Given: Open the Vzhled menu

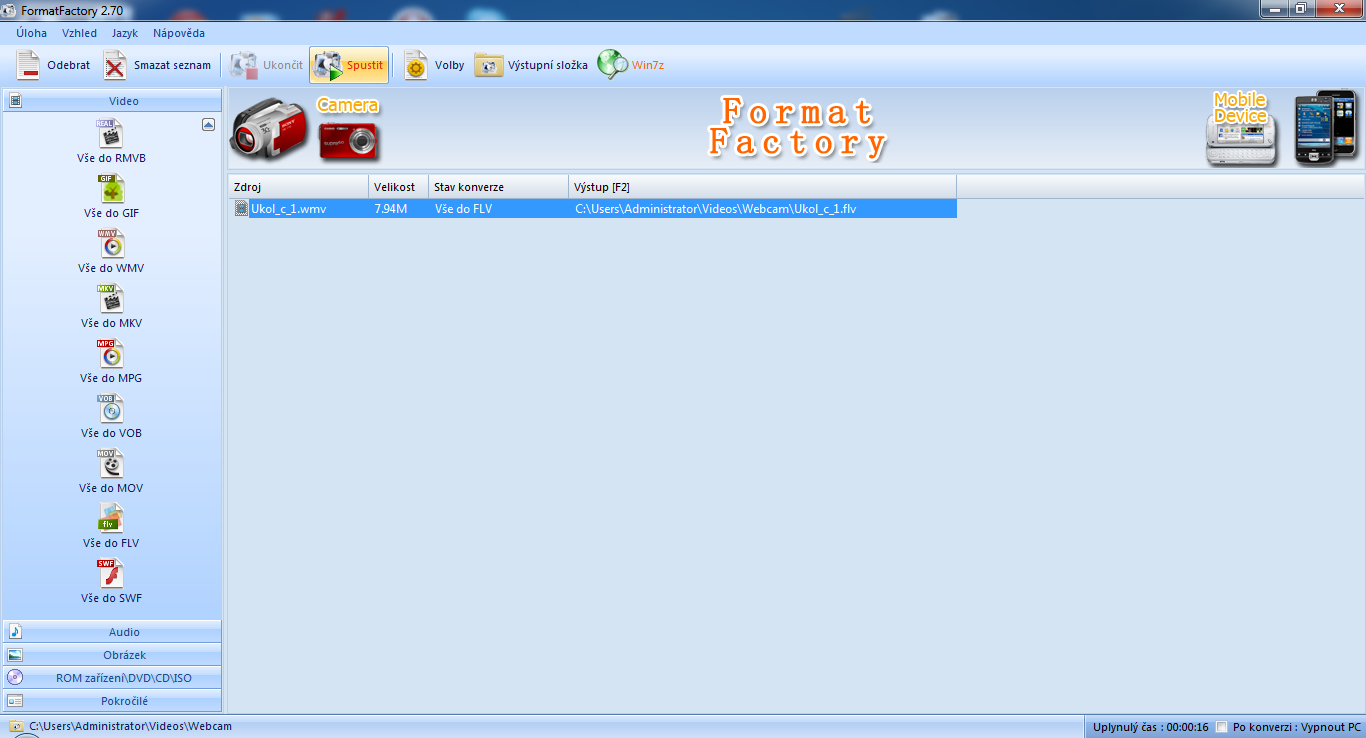Looking at the screenshot, I should pyautogui.click(x=79, y=33).
